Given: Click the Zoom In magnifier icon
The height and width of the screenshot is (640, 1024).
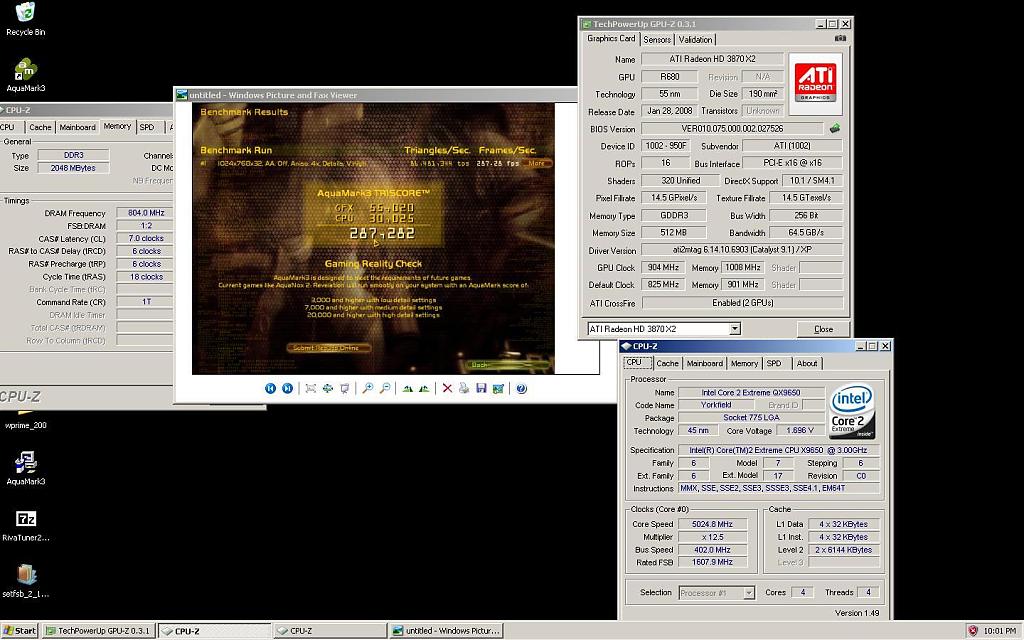Looking at the screenshot, I should point(368,388).
